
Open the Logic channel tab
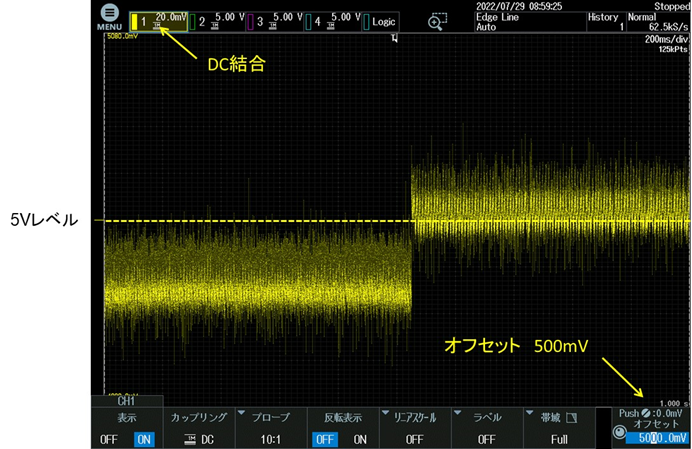pos(381,22)
